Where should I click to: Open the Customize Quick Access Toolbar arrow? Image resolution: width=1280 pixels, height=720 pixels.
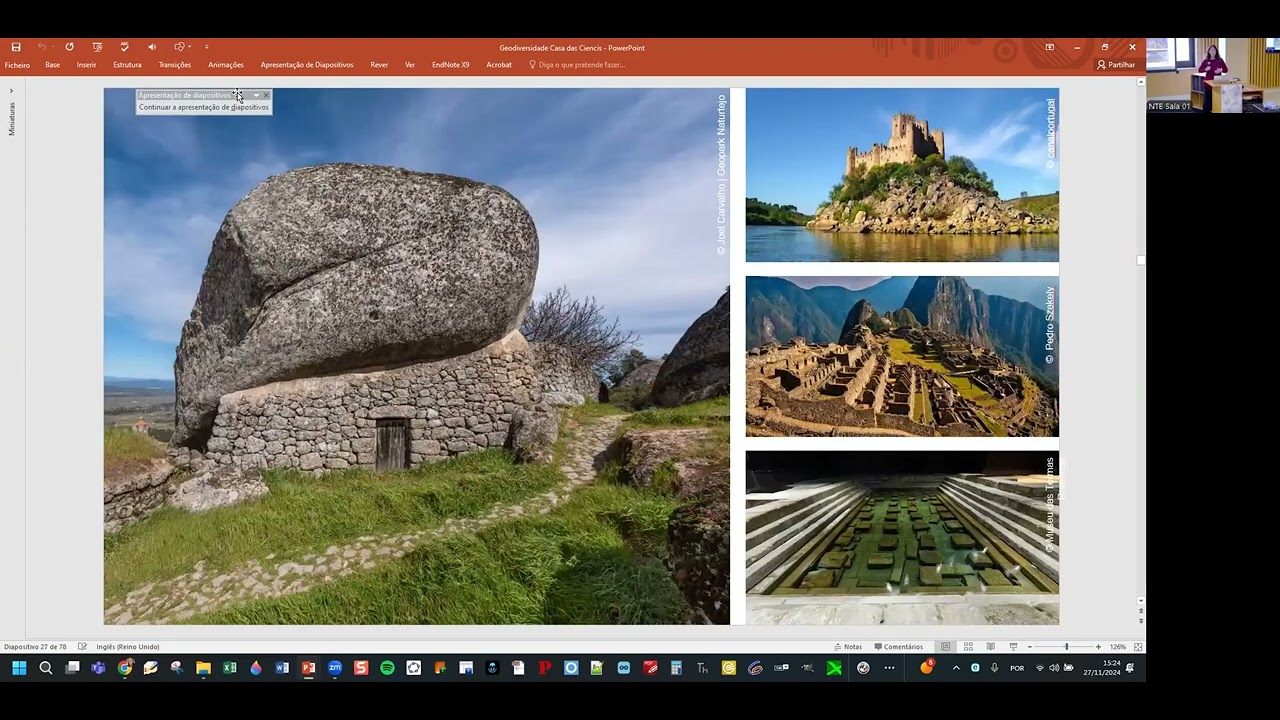click(207, 47)
